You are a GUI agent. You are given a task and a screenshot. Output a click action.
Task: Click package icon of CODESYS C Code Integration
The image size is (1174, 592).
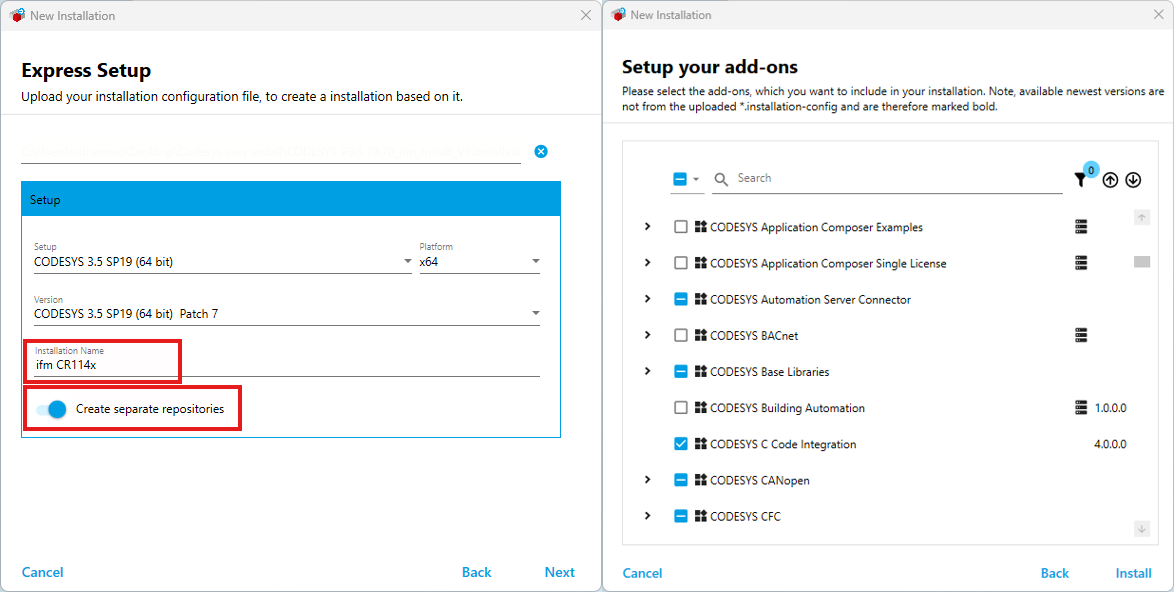click(x=701, y=444)
